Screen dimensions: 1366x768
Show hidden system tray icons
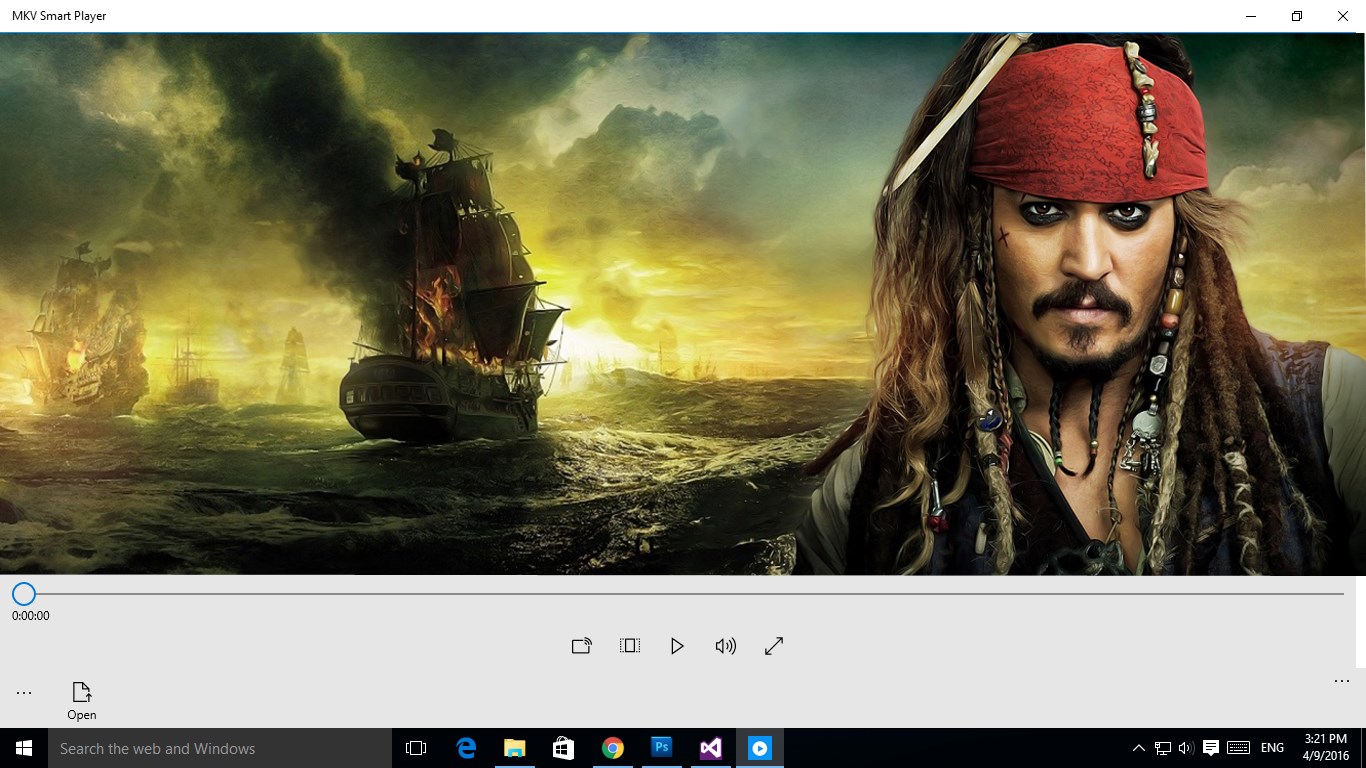point(1138,748)
